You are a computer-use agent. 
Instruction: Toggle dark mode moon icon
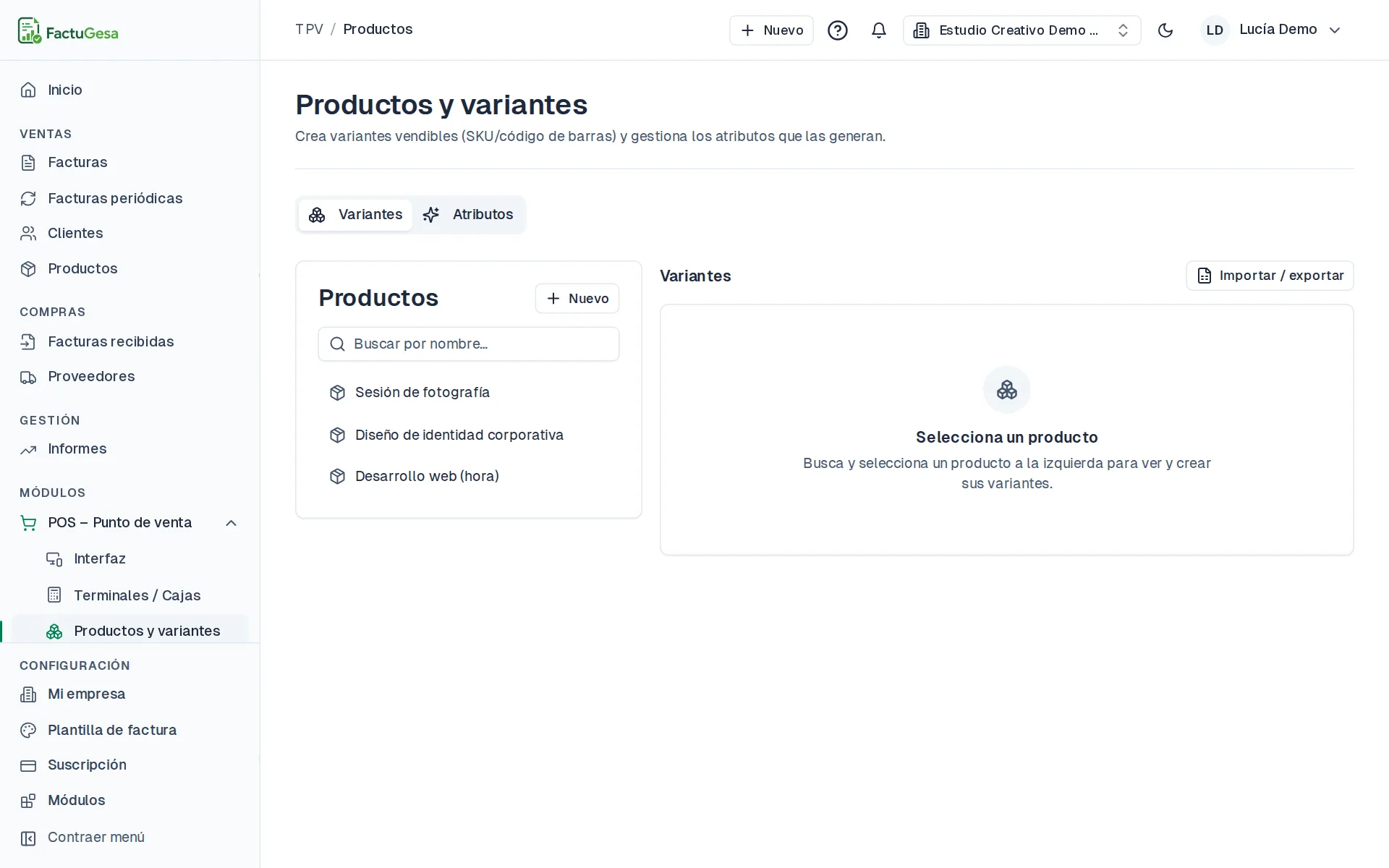pos(1165,30)
